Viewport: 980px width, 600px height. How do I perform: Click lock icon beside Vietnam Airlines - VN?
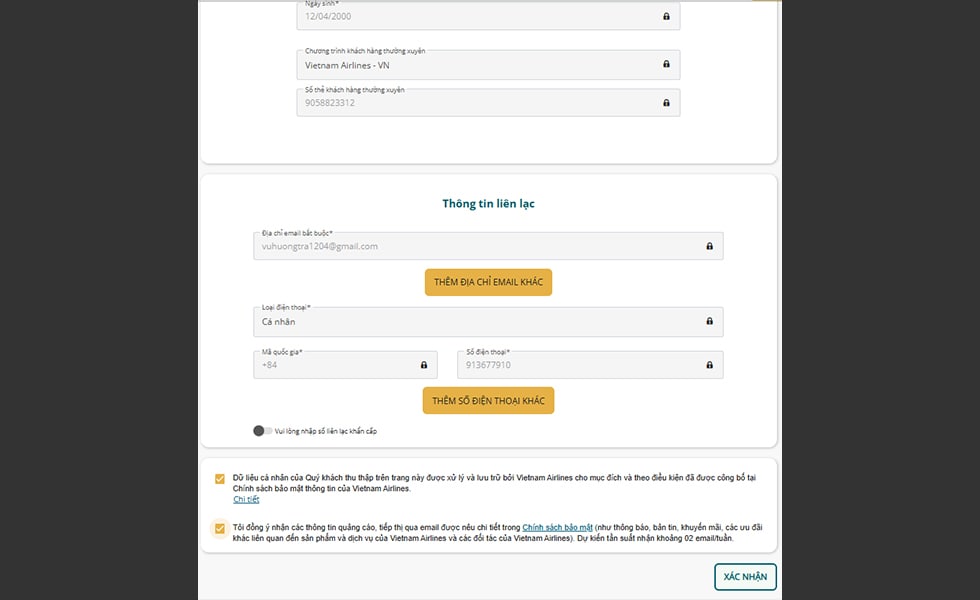[666, 64]
